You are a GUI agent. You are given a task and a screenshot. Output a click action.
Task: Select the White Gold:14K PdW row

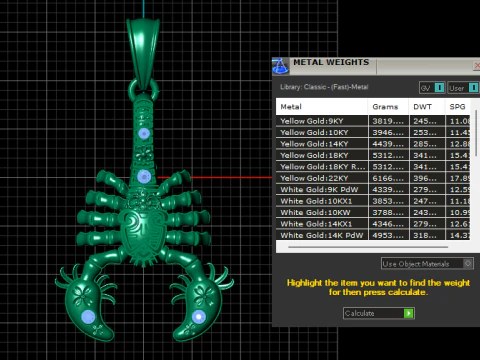(x=373, y=235)
